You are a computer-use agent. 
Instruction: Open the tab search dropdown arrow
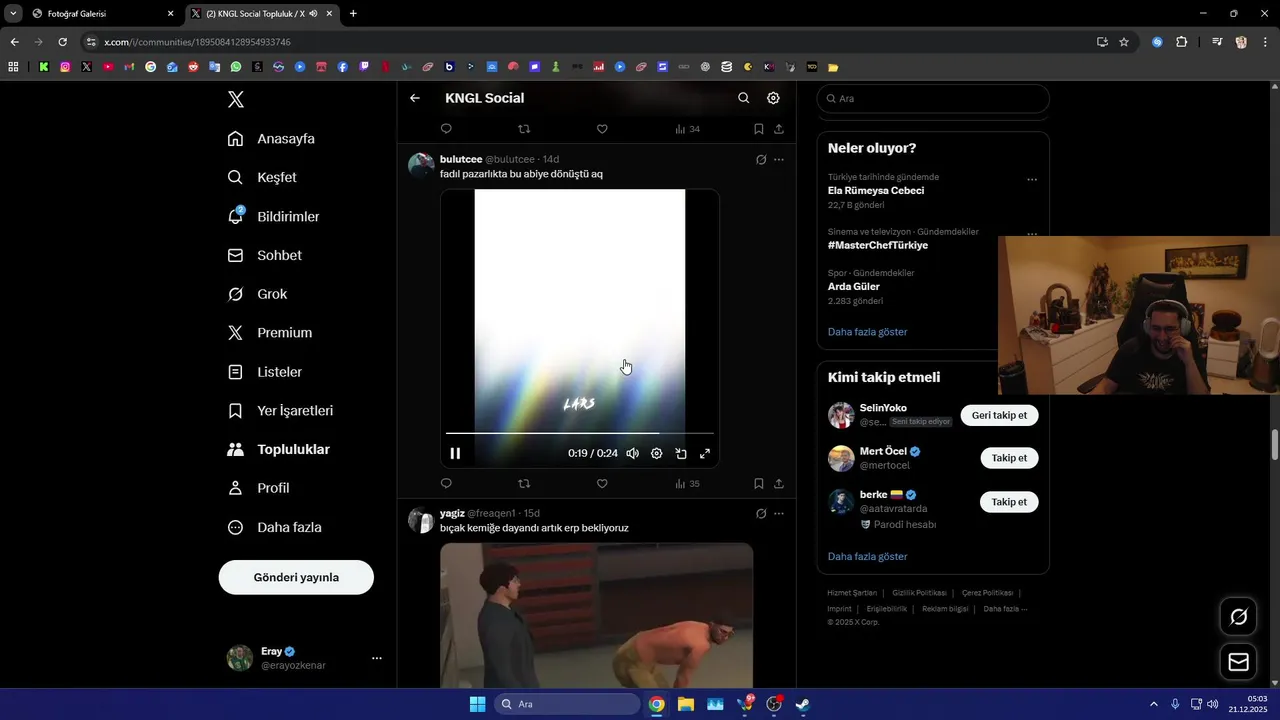tap(13, 14)
